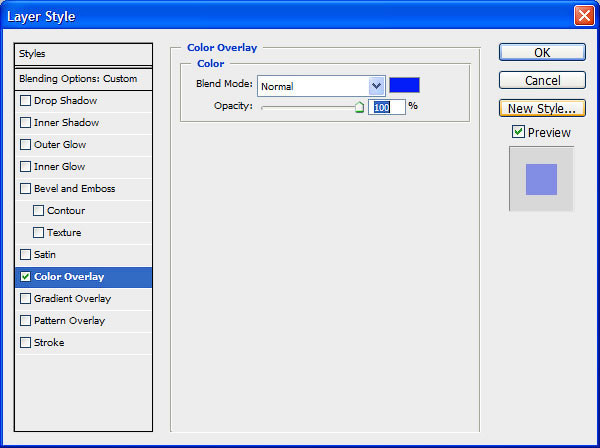The width and height of the screenshot is (600, 448).
Task: Click the Cancel button
Action: (542, 80)
